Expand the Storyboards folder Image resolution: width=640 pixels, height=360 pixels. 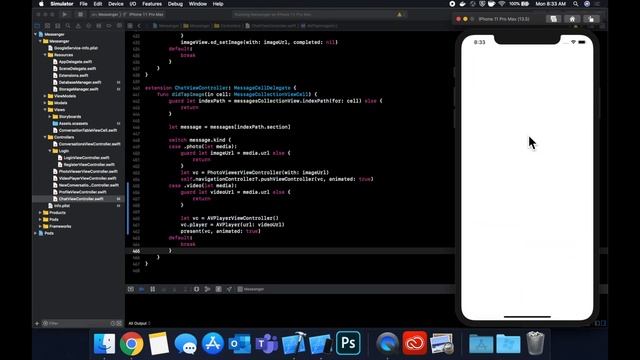click(50, 117)
